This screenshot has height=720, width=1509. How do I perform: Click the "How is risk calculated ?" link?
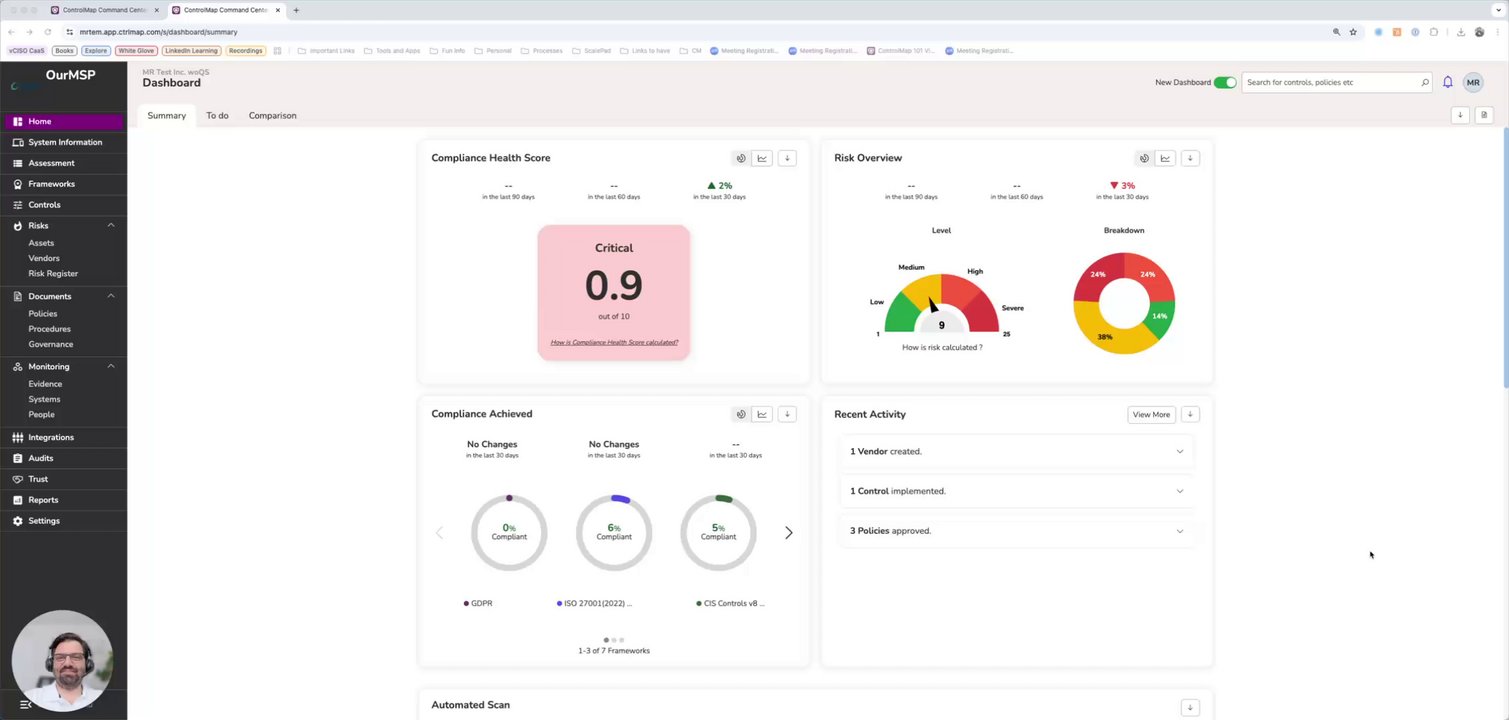pos(942,347)
